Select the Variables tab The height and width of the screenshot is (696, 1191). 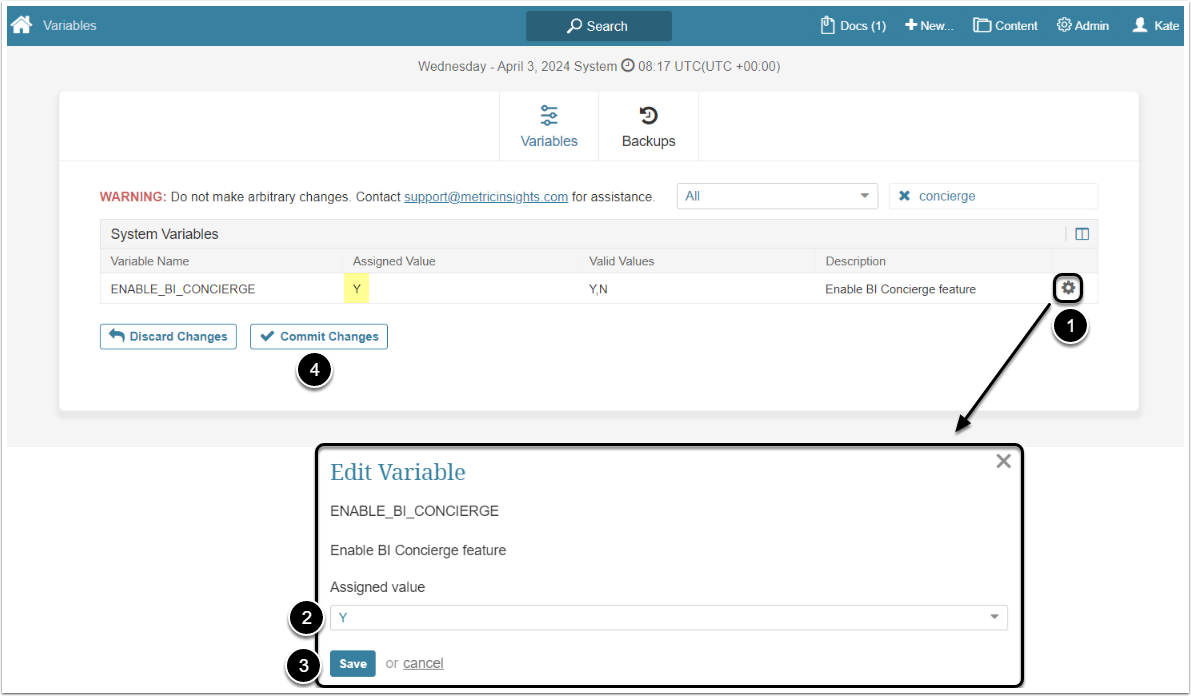[549, 127]
